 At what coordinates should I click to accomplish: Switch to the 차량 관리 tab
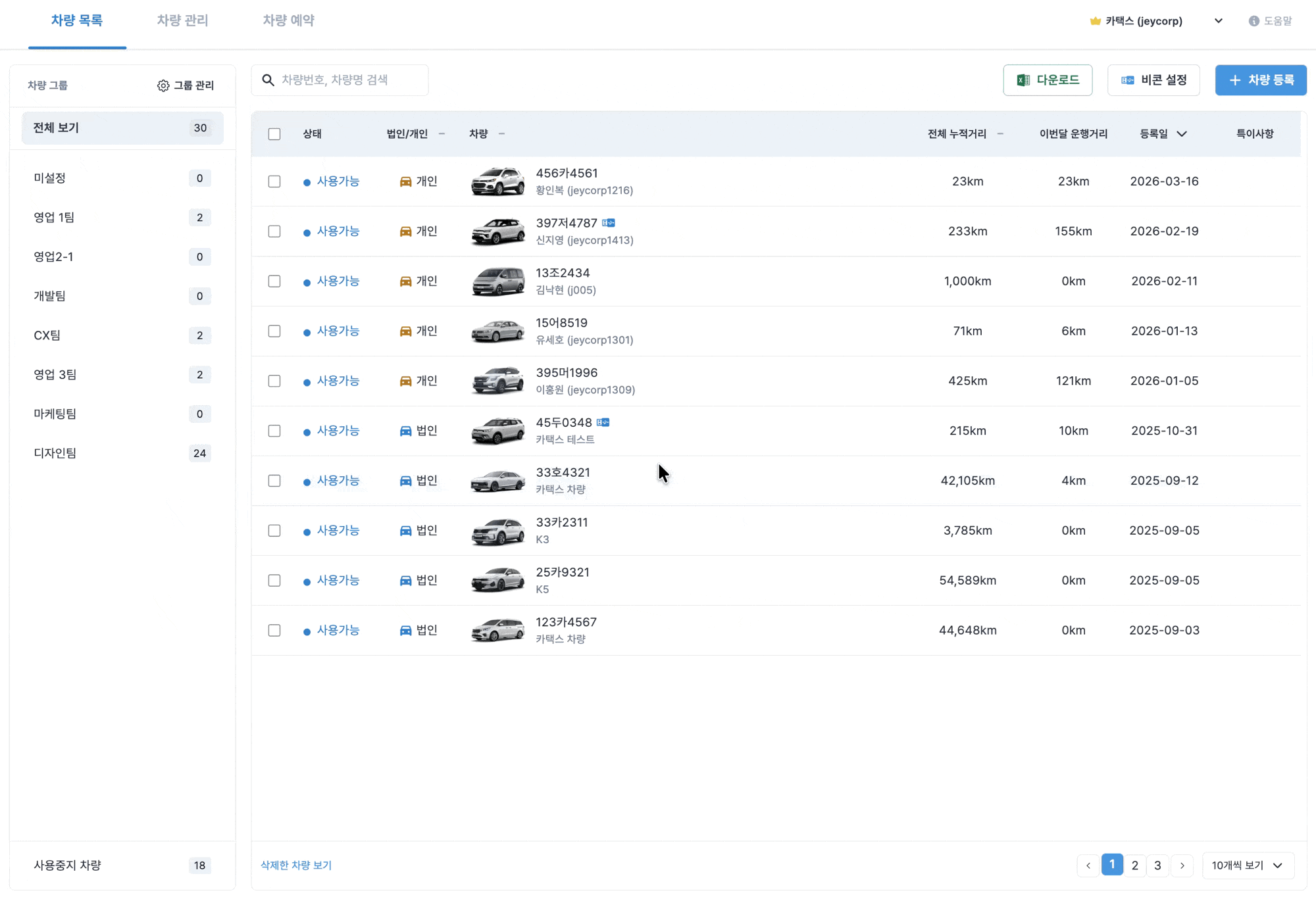[182, 21]
